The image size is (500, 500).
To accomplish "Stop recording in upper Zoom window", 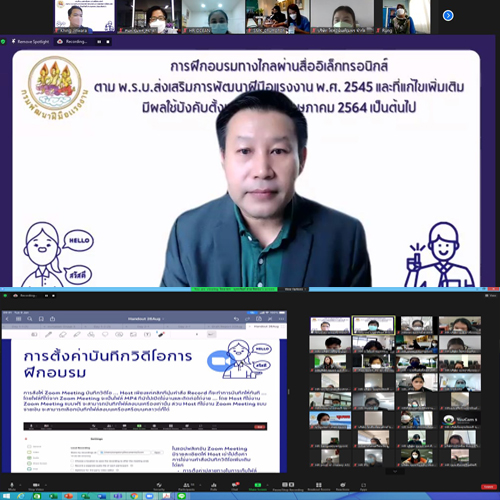I will (108, 42).
